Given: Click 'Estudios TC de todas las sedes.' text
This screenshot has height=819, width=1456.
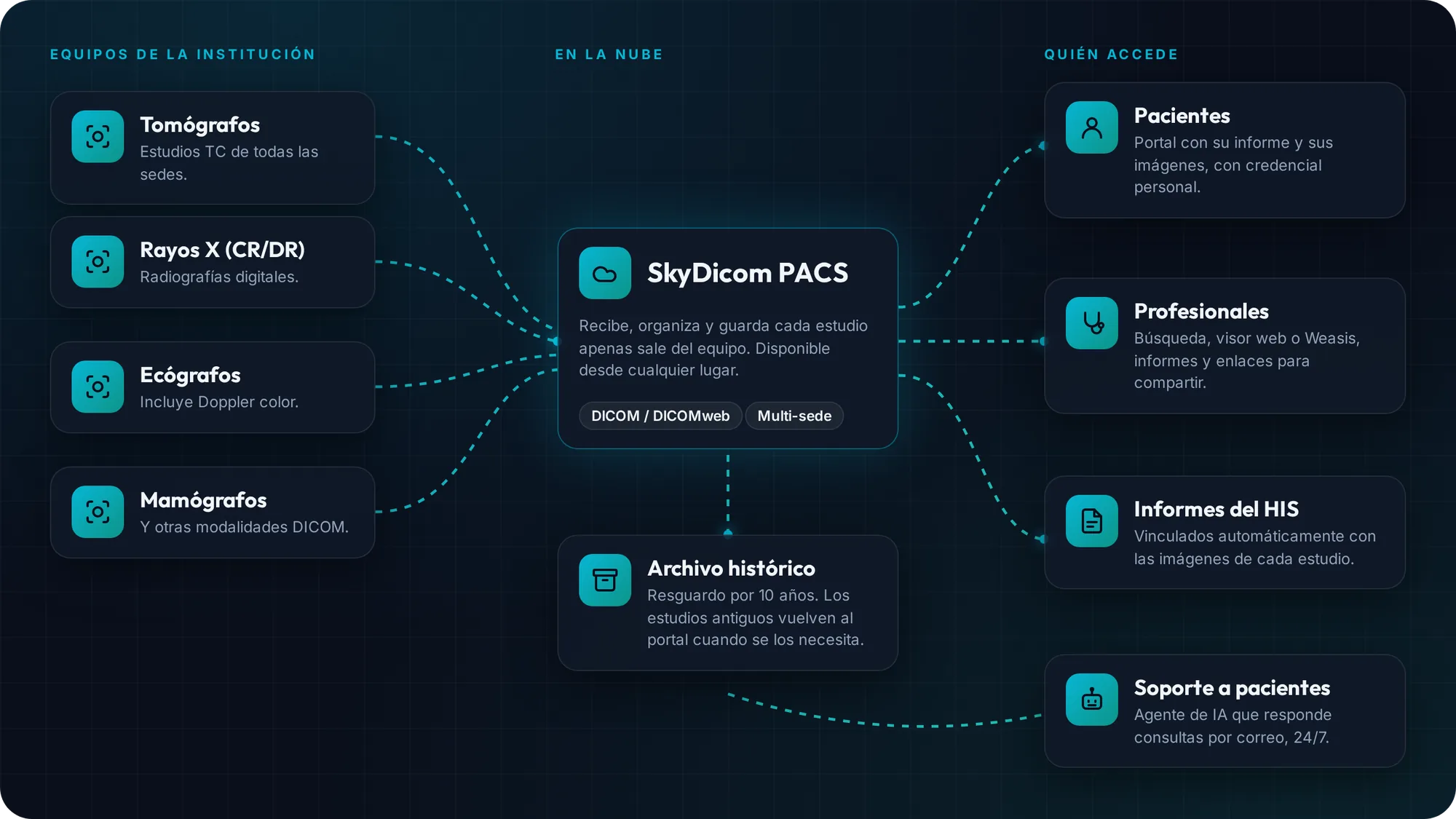Looking at the screenshot, I should [229, 163].
